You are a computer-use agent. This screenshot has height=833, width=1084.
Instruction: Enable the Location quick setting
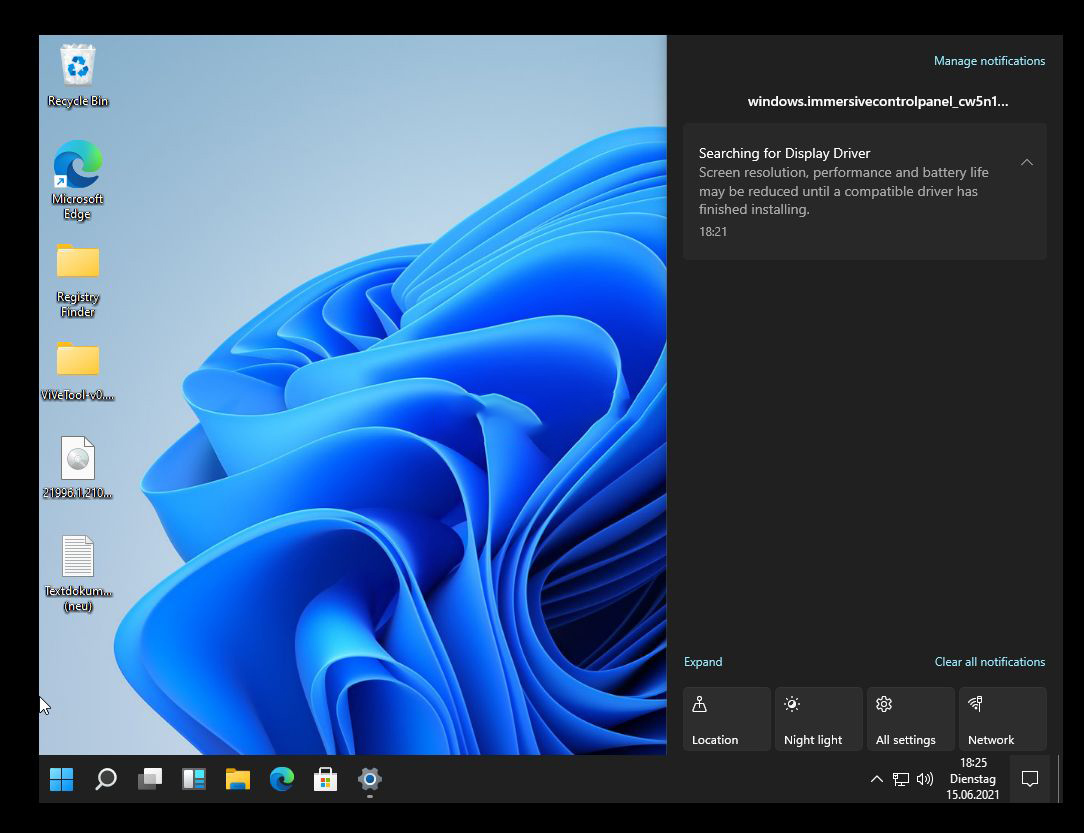726,718
